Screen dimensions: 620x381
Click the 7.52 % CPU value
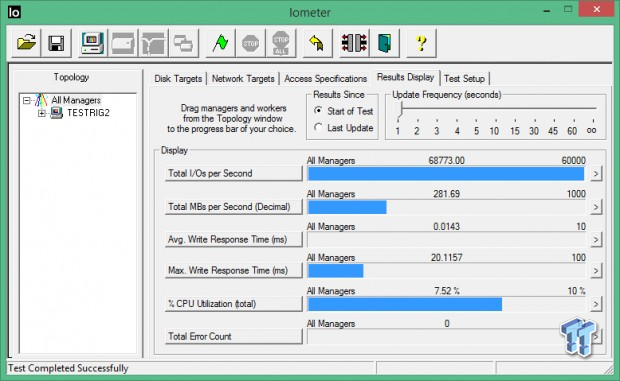446,291
